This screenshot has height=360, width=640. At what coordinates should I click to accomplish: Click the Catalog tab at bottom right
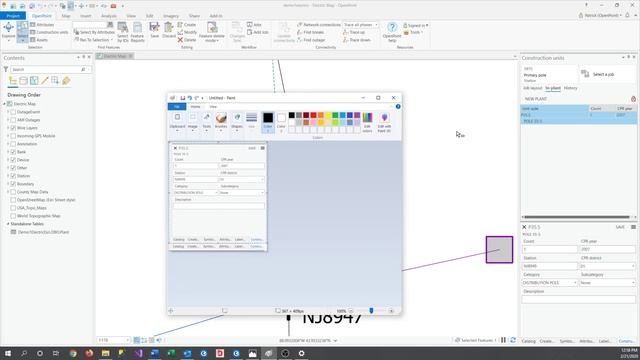529,341
